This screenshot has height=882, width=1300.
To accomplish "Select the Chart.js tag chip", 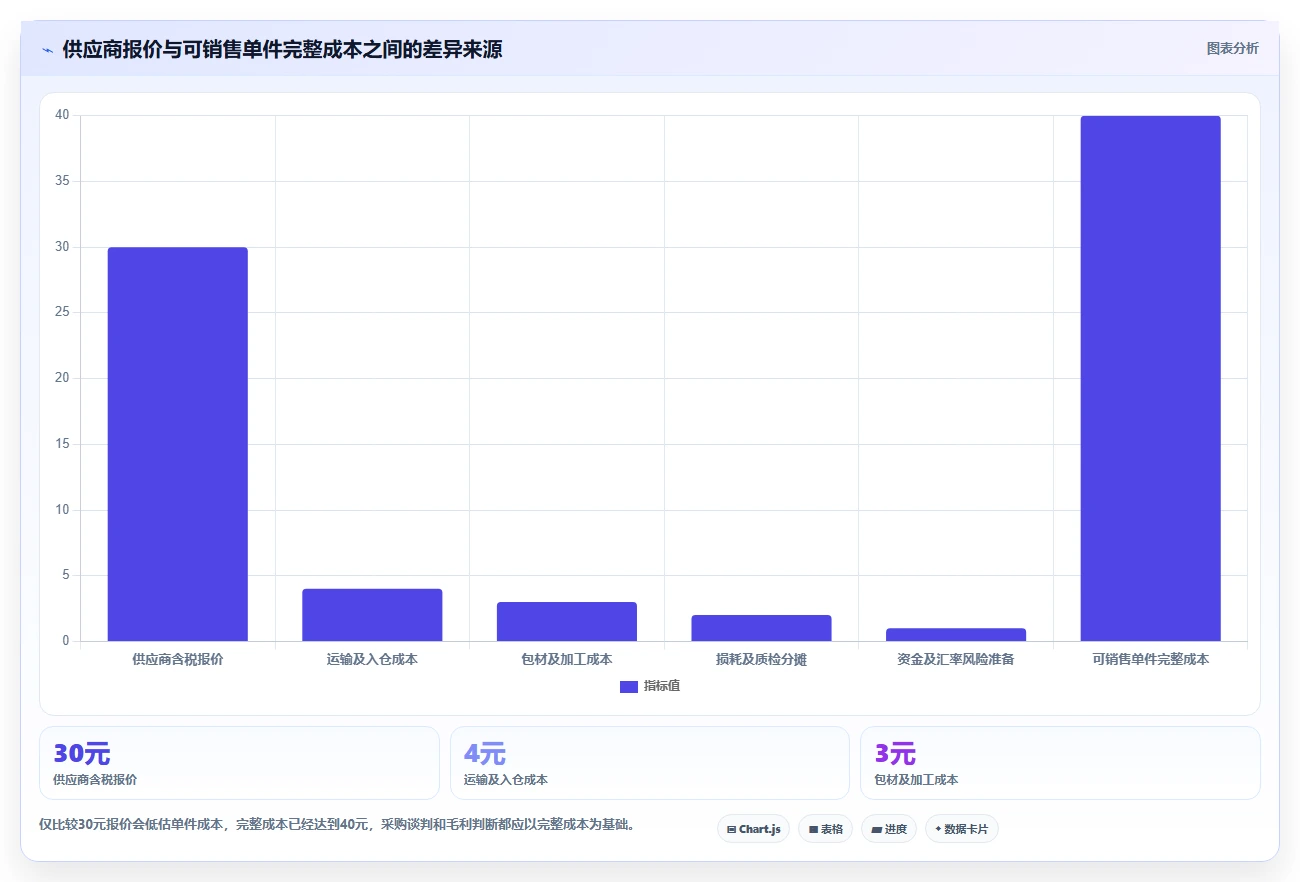I will pos(753,829).
